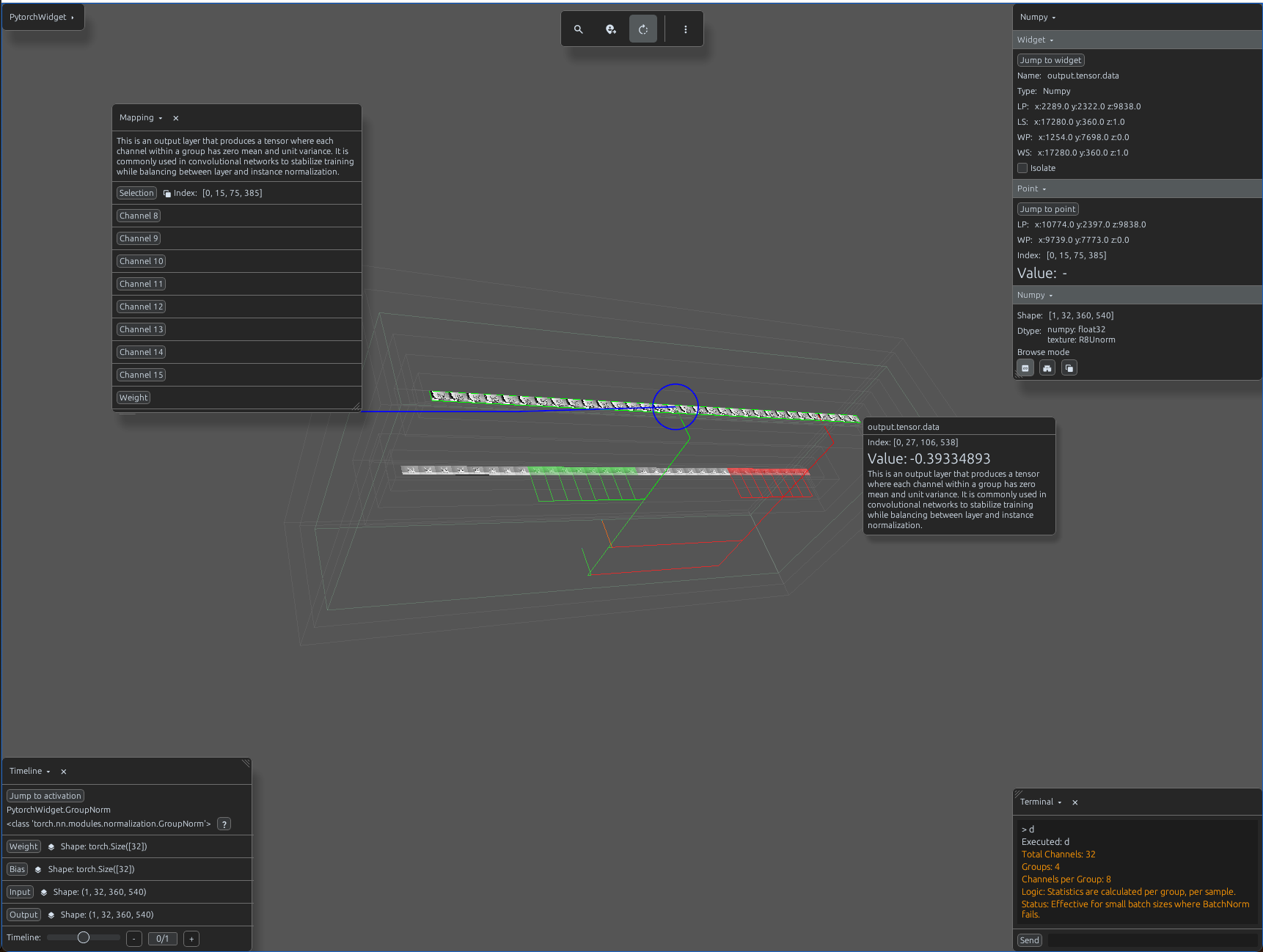
Task: Increase timeline step with plus button
Action: click(x=191, y=939)
